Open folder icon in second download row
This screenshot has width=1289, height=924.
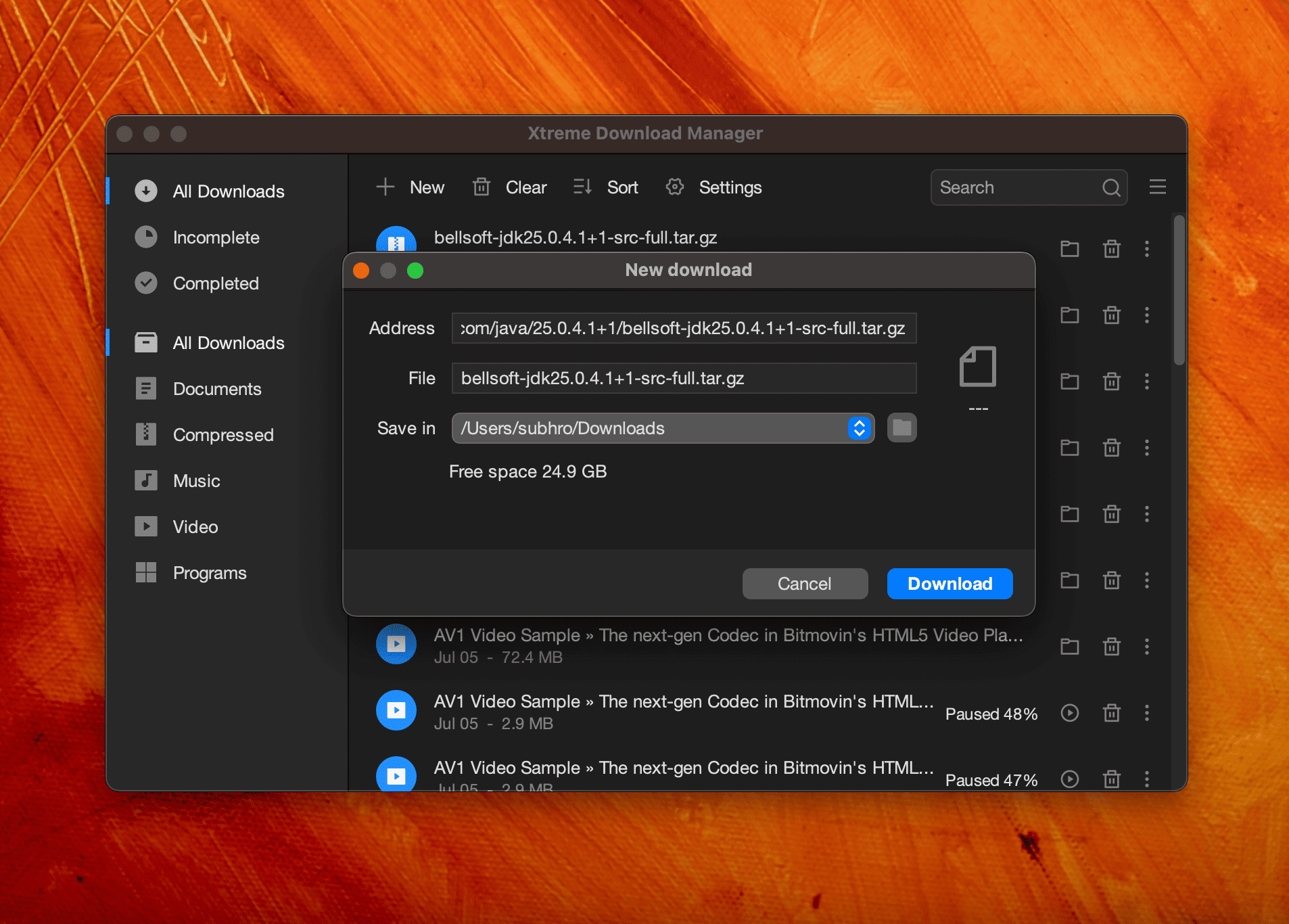(1070, 315)
